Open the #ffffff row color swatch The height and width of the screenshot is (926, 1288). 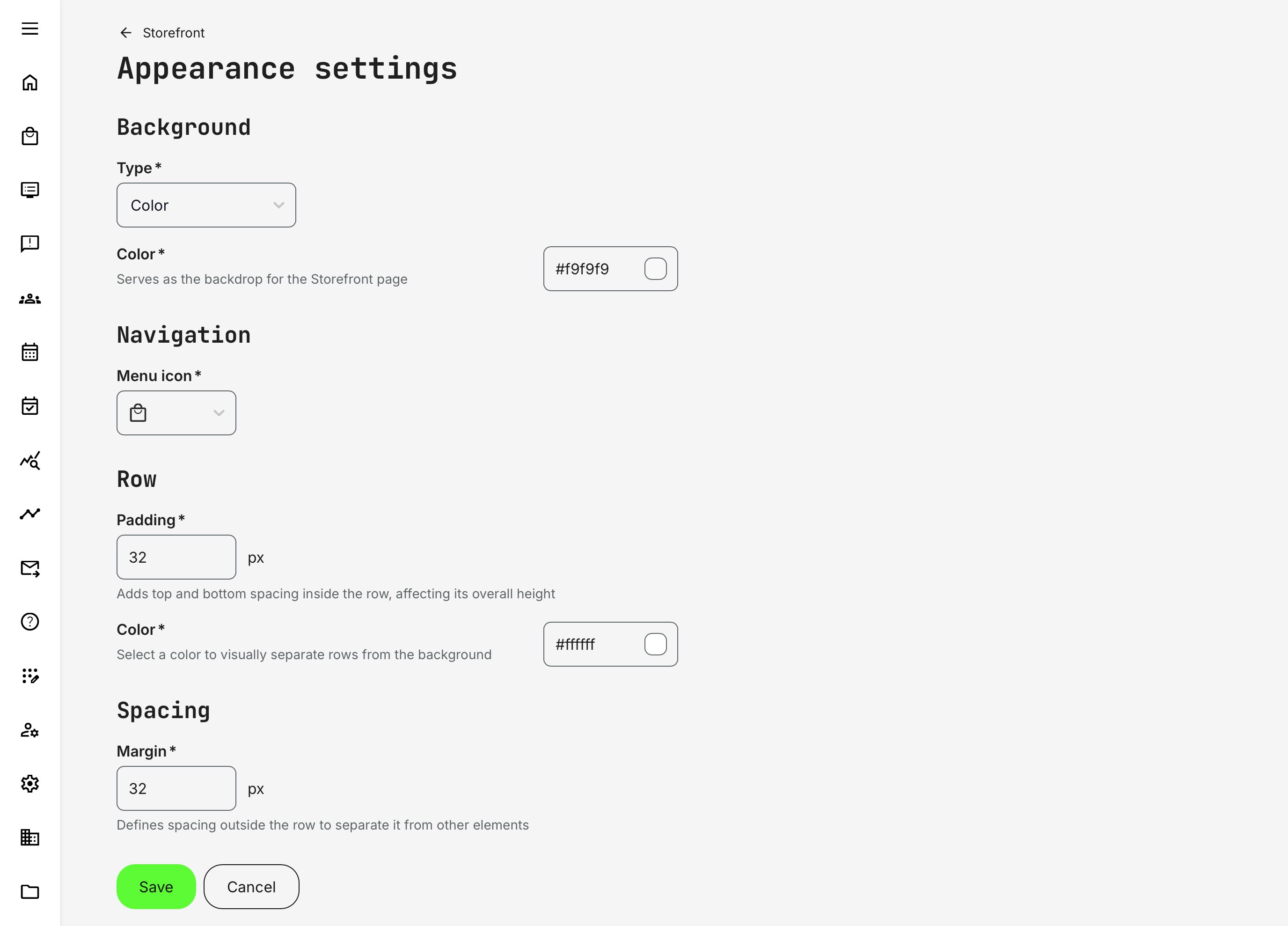coord(655,644)
